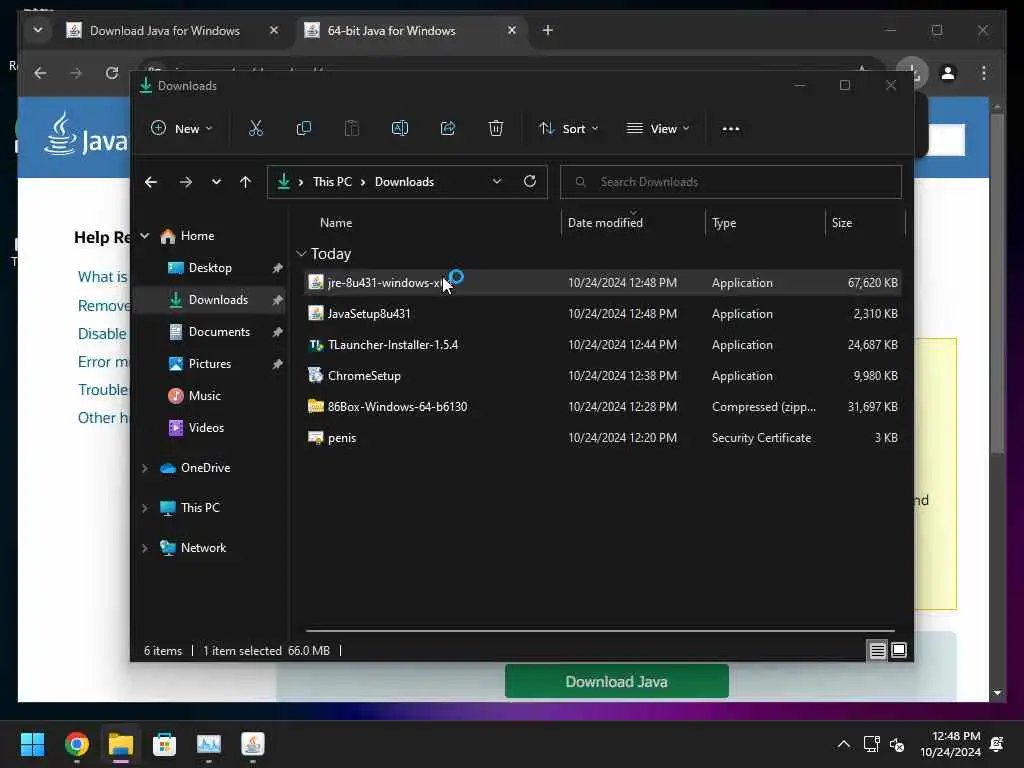Click the Cut scissors icon in Explorer toolbar
The height and width of the screenshot is (768, 1024).
[x=255, y=129]
